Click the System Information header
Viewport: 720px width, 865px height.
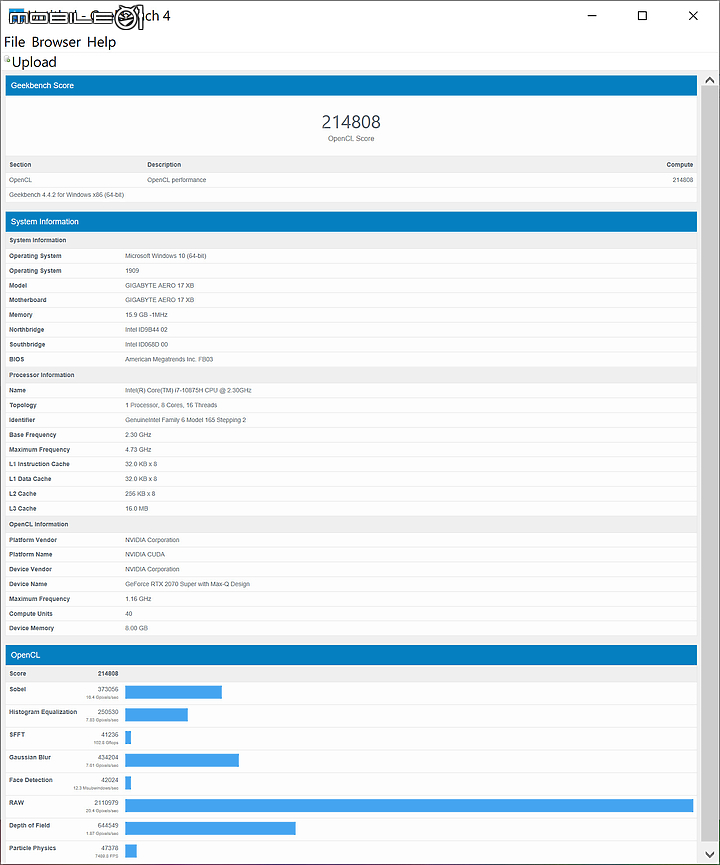351,222
